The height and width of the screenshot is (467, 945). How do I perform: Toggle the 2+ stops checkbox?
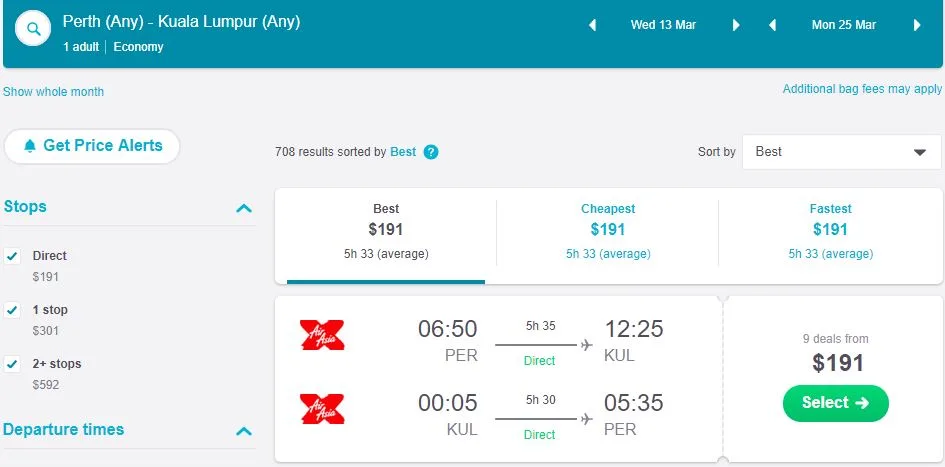tap(13, 364)
